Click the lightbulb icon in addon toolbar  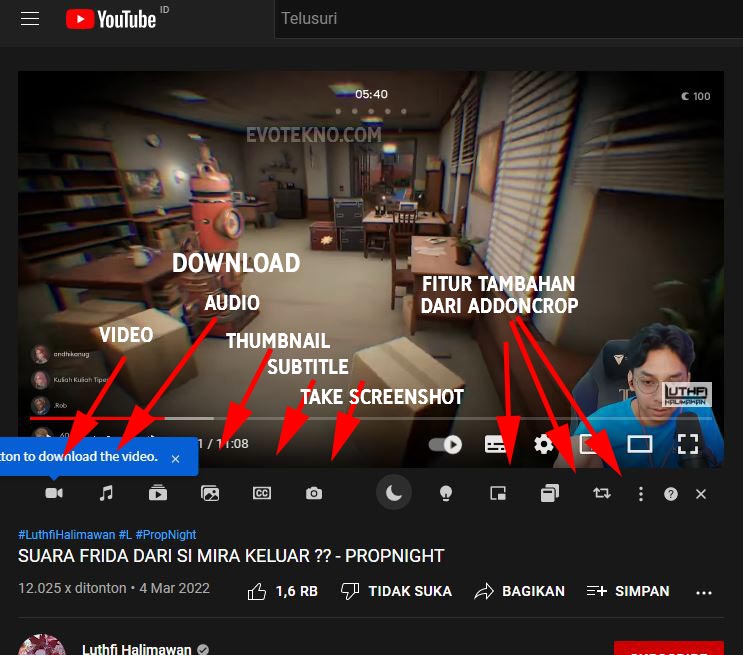pyautogui.click(x=446, y=493)
